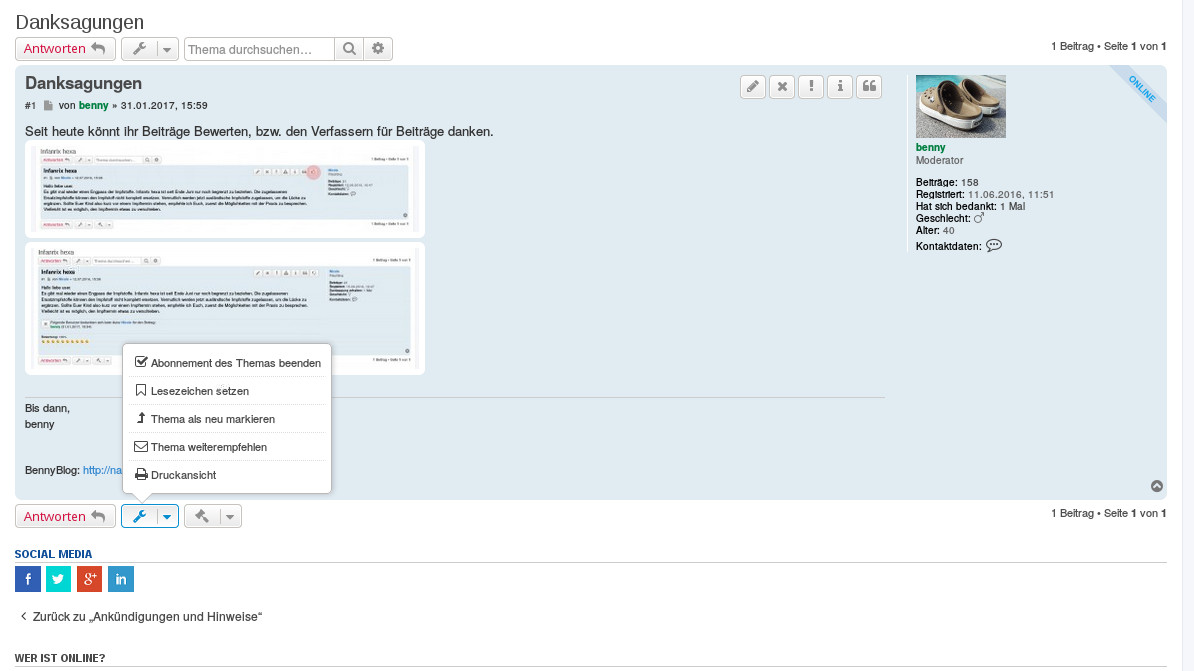Share on Facebook via social icon
Image resolution: width=1194 pixels, height=671 pixels.
pyautogui.click(x=28, y=579)
